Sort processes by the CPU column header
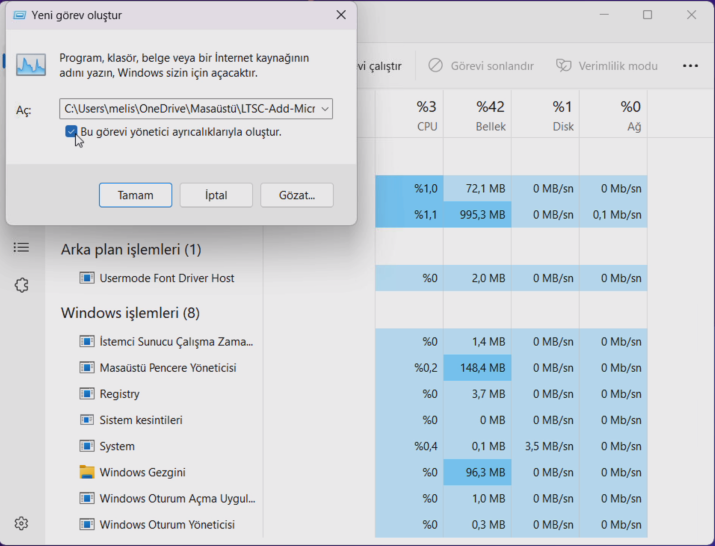 [x=426, y=115]
